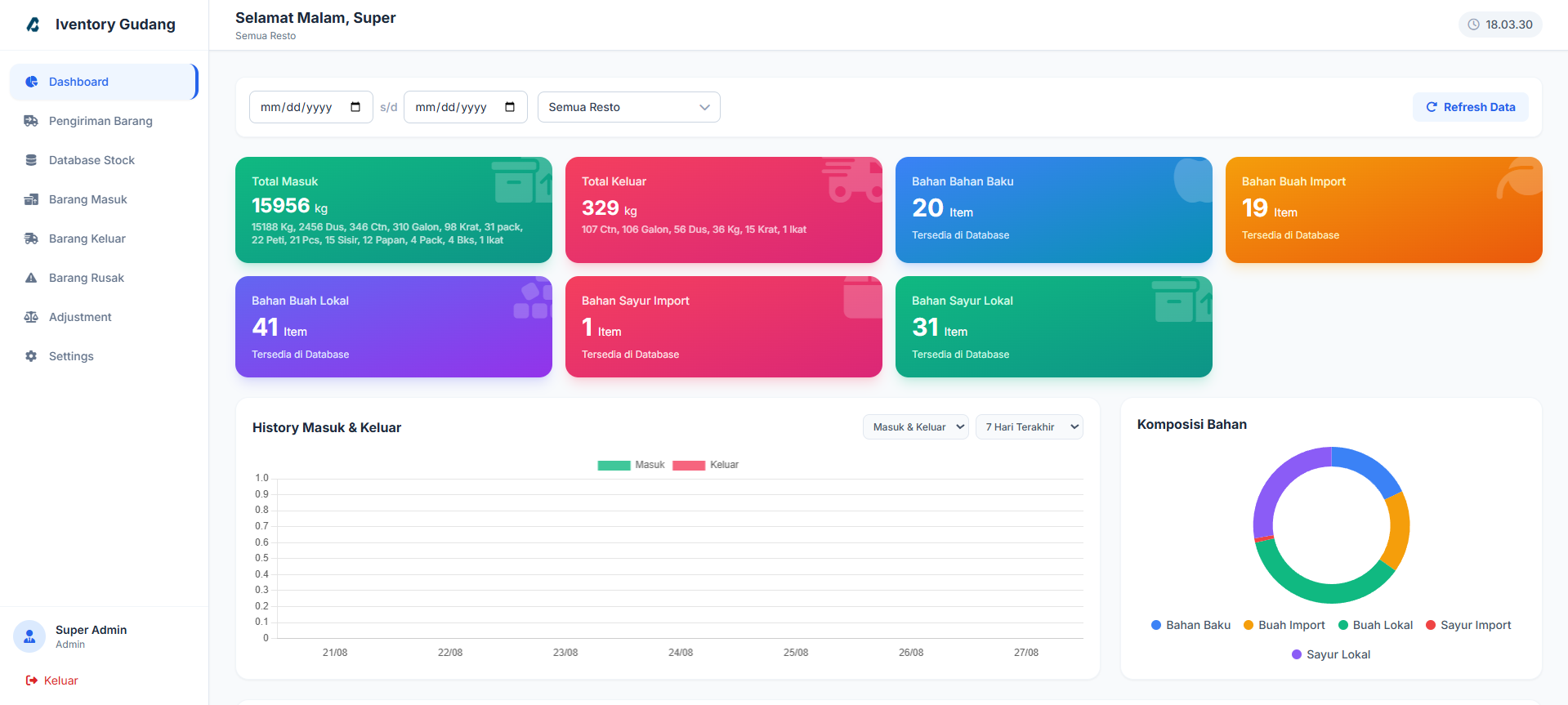
Task: Click the Database Stock cylinder icon
Action: pyautogui.click(x=31, y=160)
